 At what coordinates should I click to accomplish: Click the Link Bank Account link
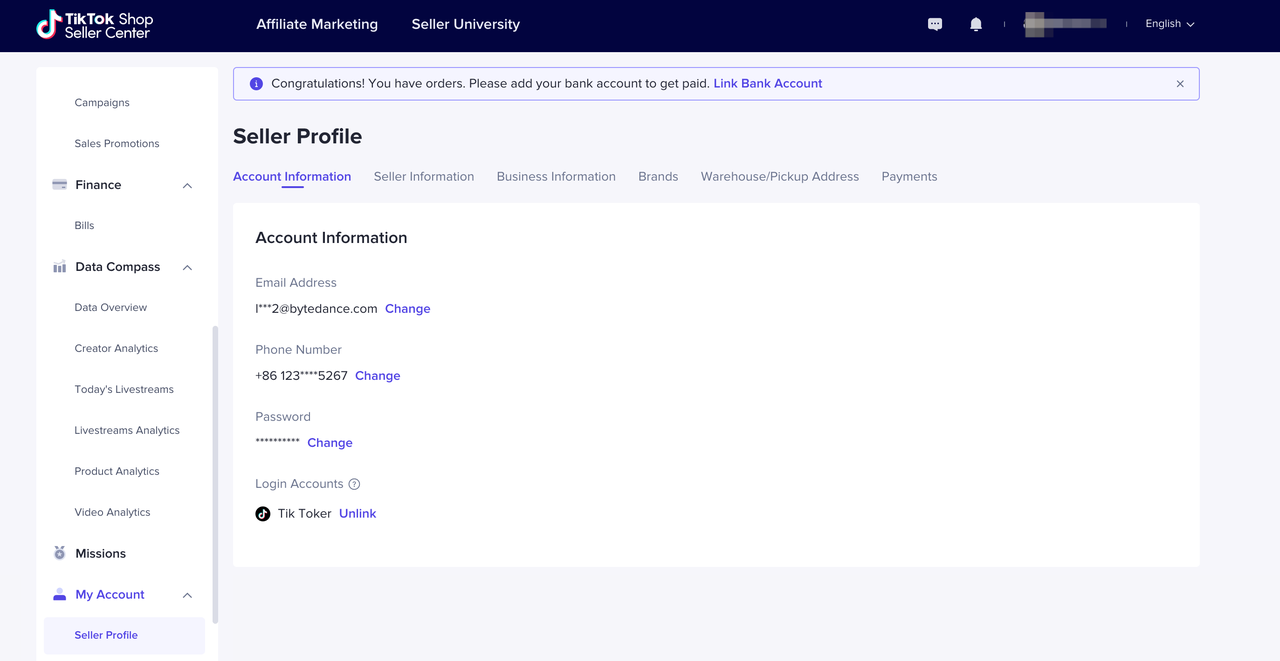tap(767, 84)
